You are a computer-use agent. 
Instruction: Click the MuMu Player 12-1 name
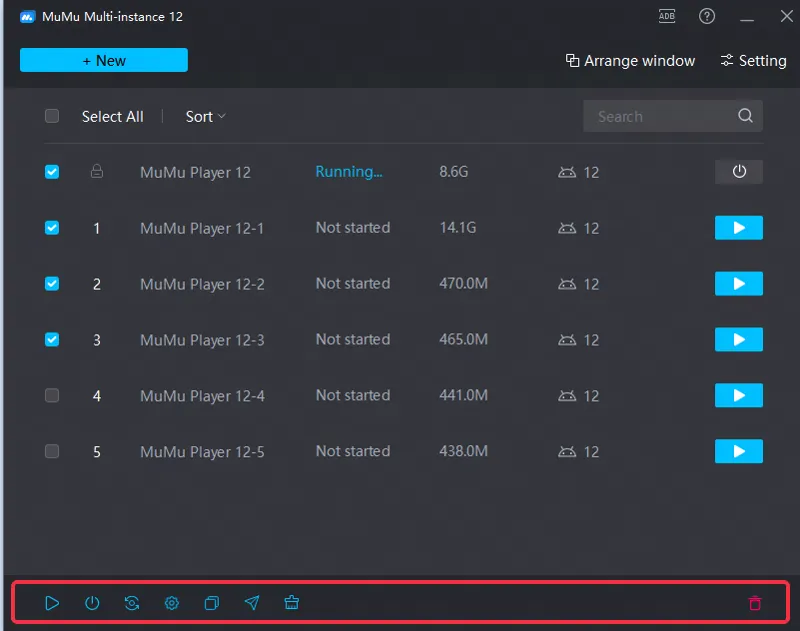click(x=202, y=229)
